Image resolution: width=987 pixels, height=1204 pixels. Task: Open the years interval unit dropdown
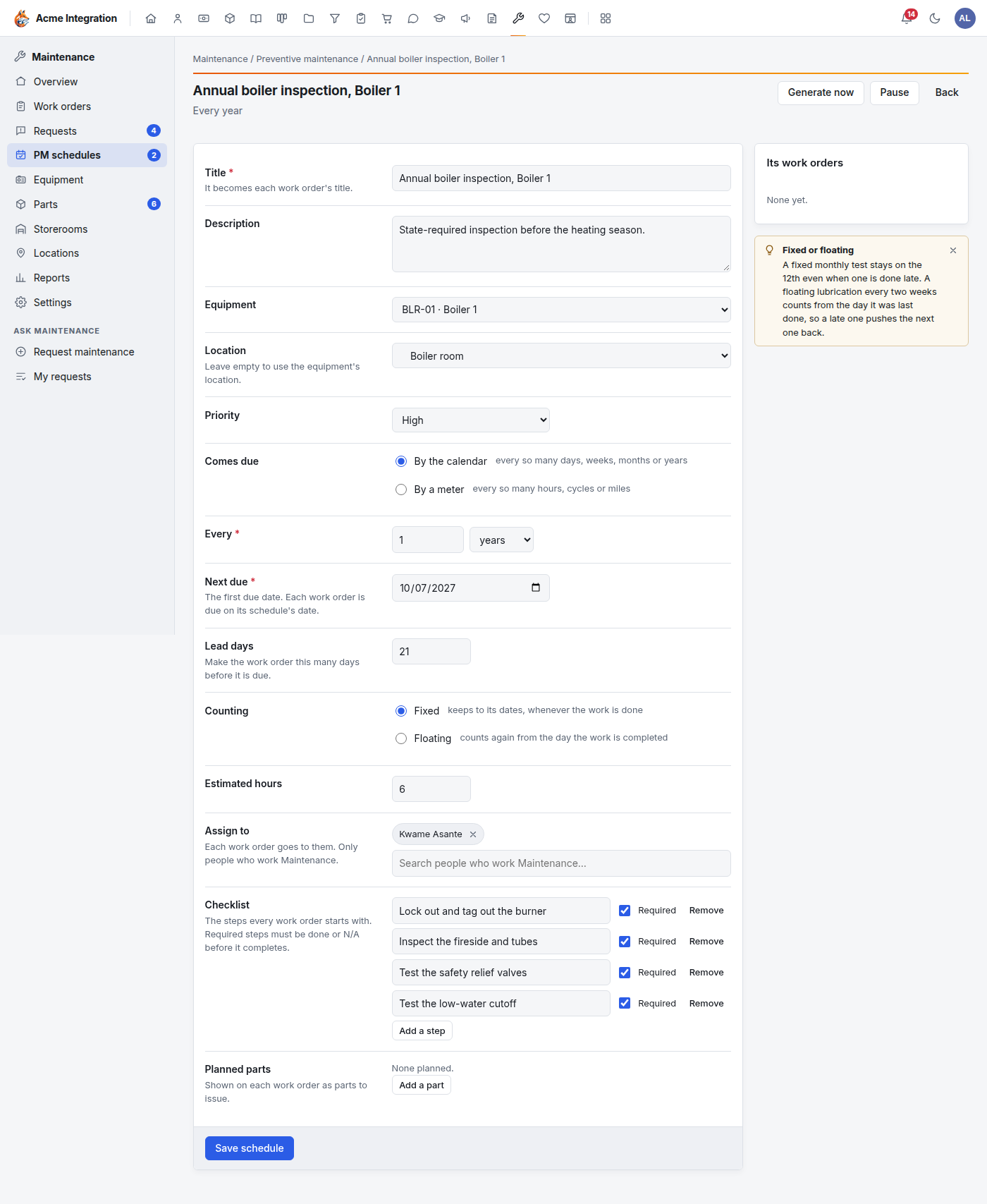501,540
